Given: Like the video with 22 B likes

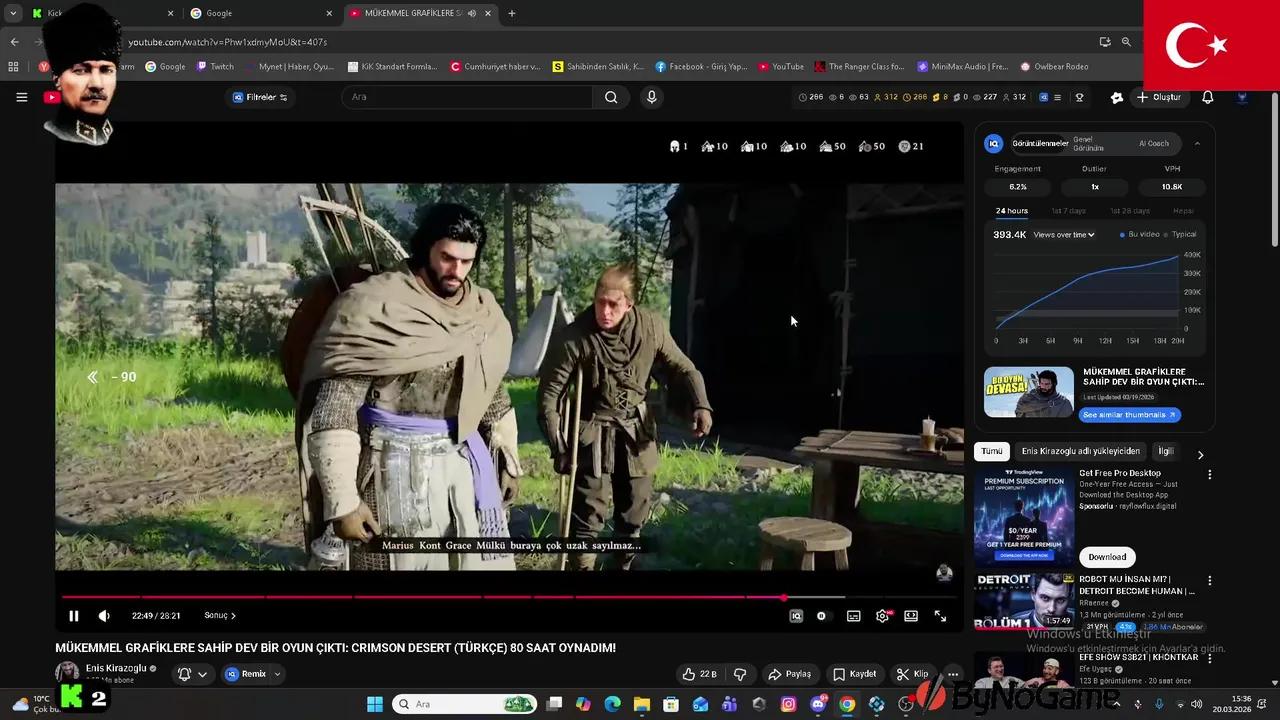Looking at the screenshot, I should [699, 674].
